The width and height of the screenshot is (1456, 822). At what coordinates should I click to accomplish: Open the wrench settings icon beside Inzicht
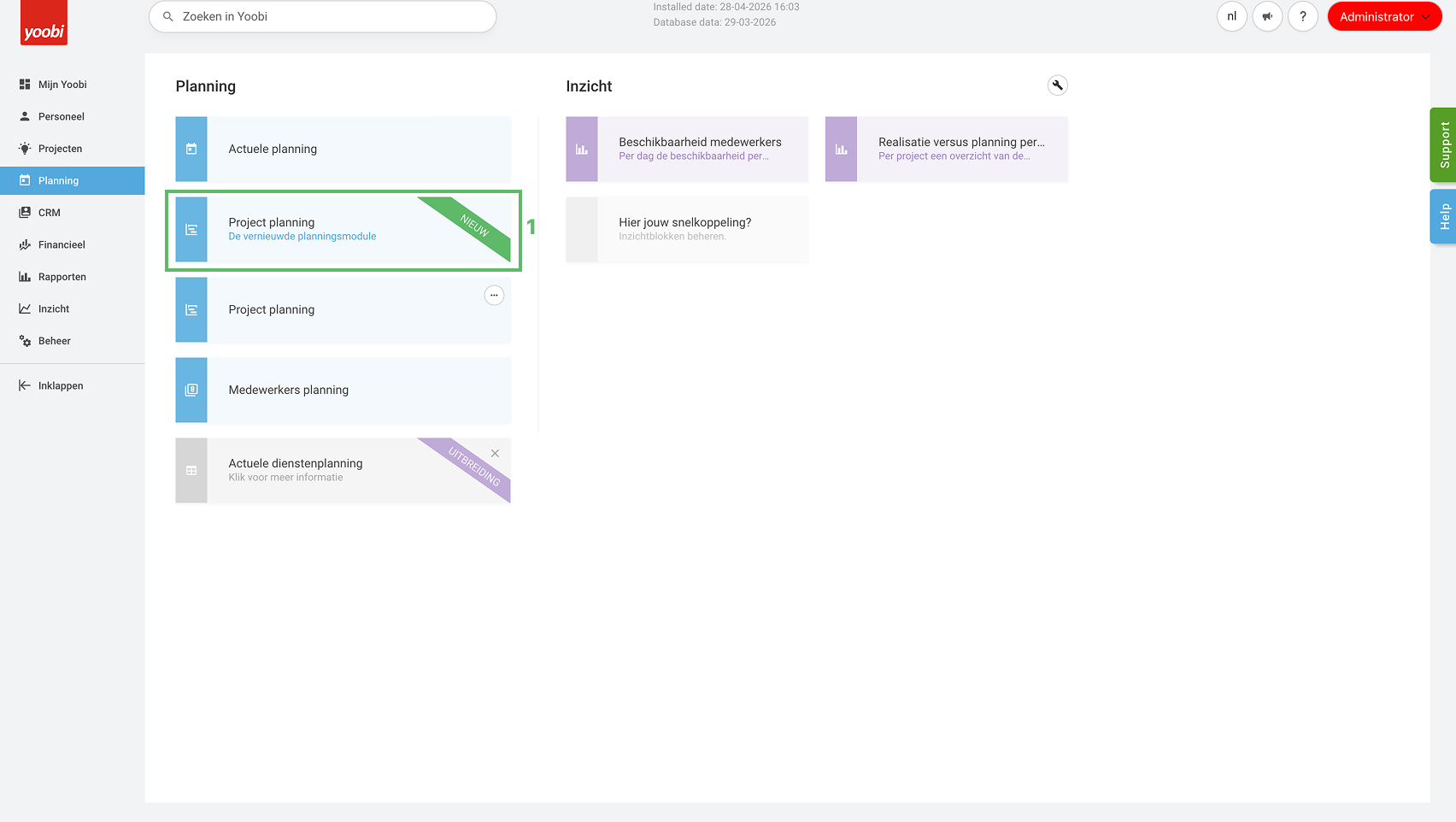pos(1058,85)
